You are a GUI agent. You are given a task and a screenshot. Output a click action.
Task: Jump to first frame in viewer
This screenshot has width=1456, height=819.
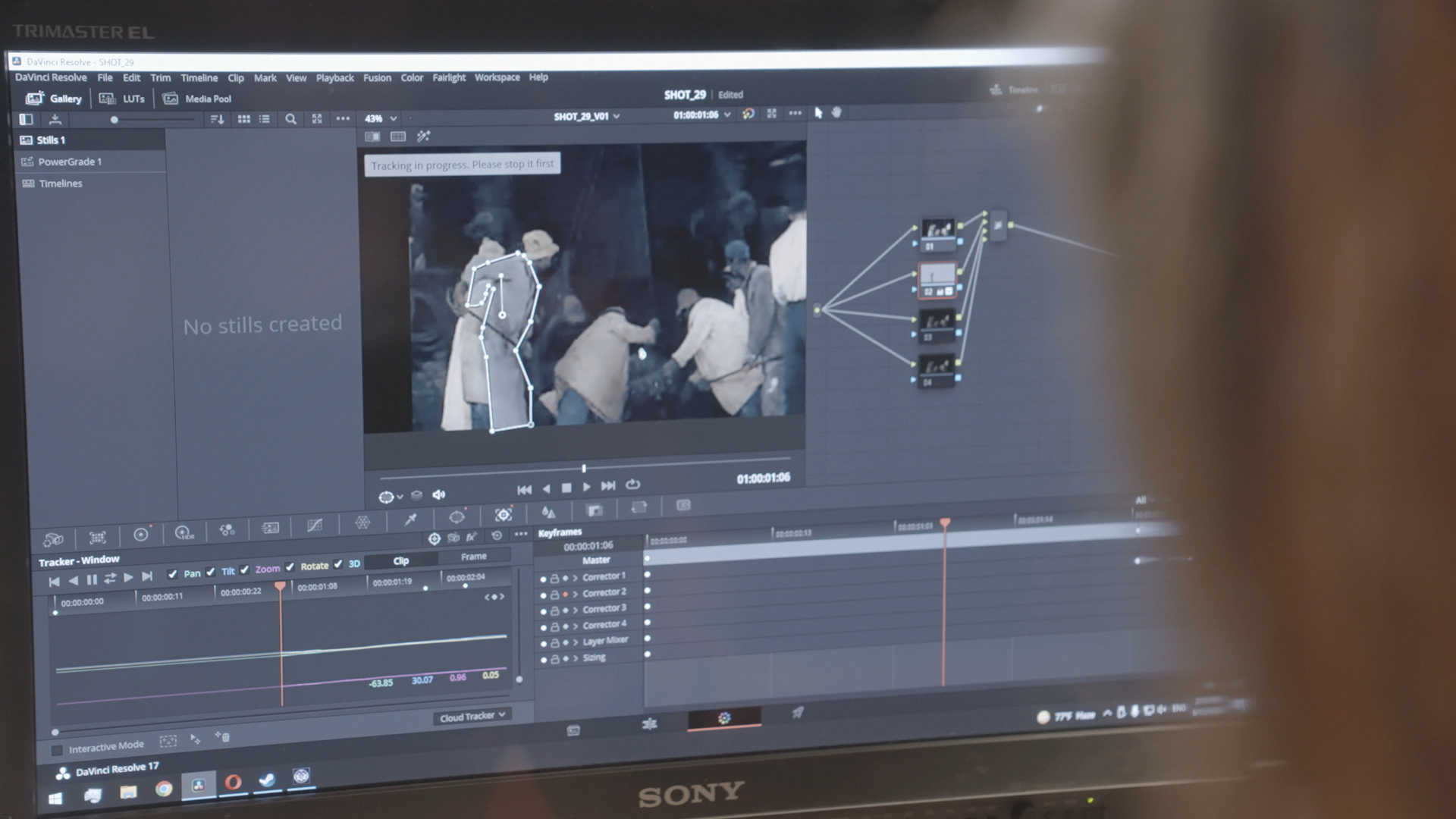tap(524, 490)
